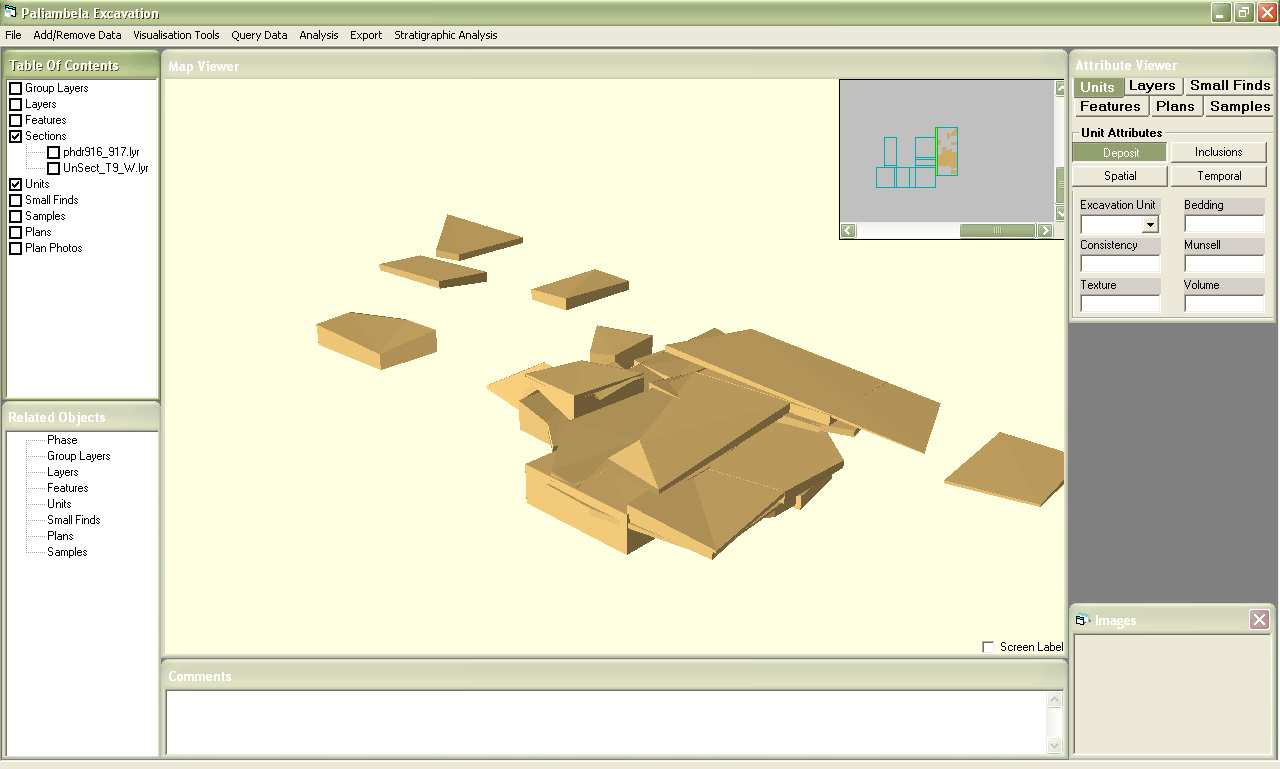The height and width of the screenshot is (769, 1280).
Task: Click the overview map right scroll arrow
Action: [x=1046, y=231]
